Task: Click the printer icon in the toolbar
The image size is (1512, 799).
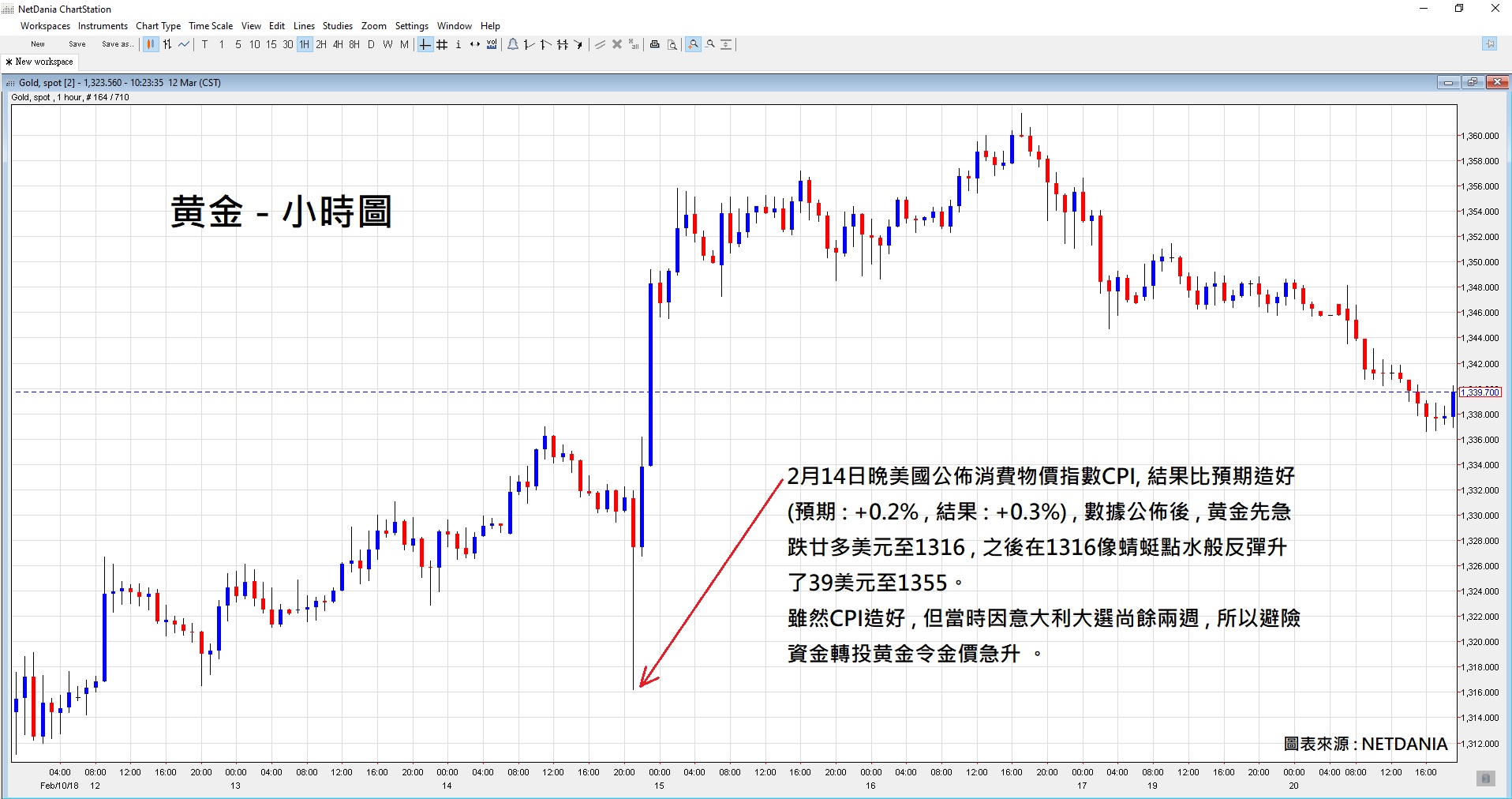Action: [x=655, y=45]
